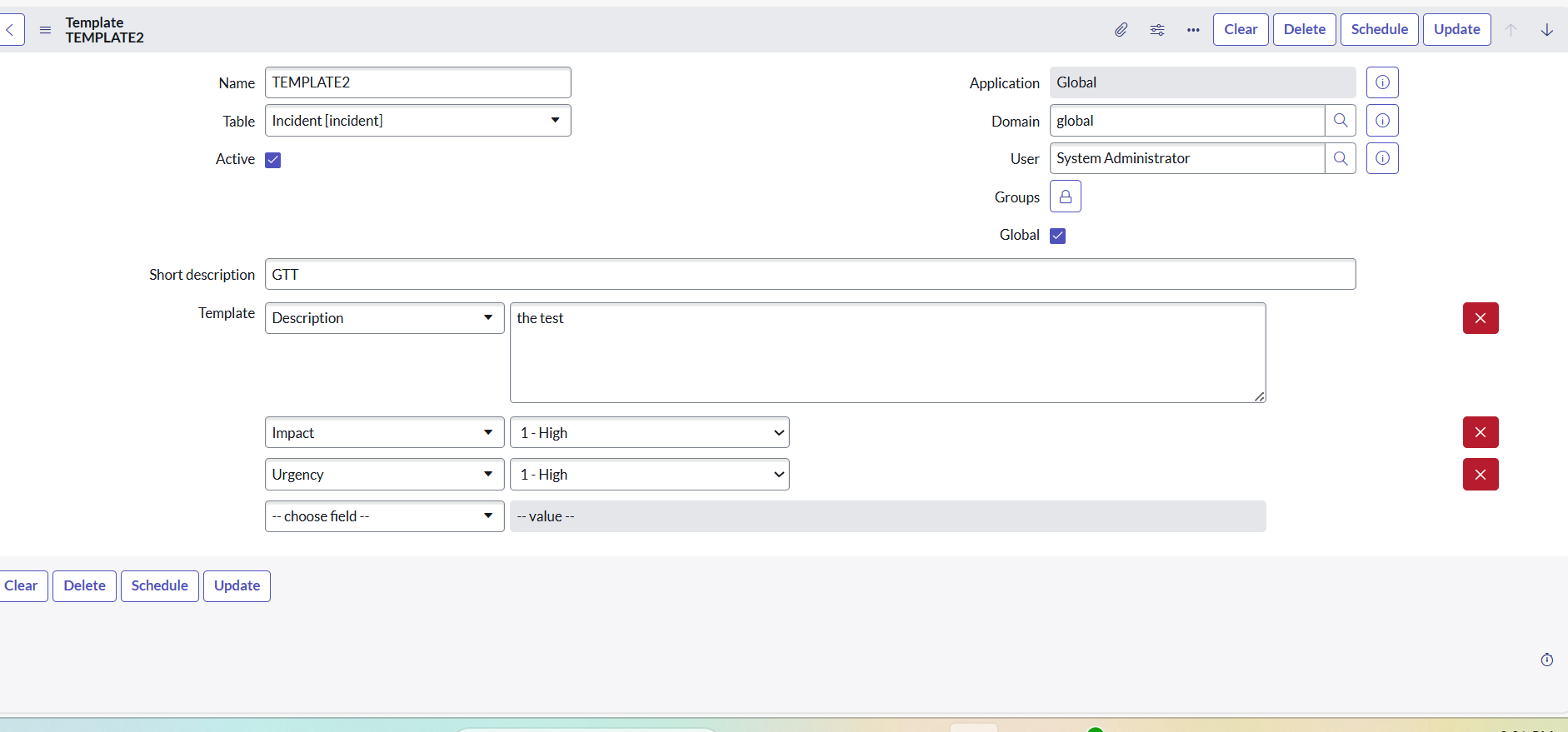Image resolution: width=1568 pixels, height=732 pixels.
Task: Preview User record info icon
Action: pos(1382,158)
